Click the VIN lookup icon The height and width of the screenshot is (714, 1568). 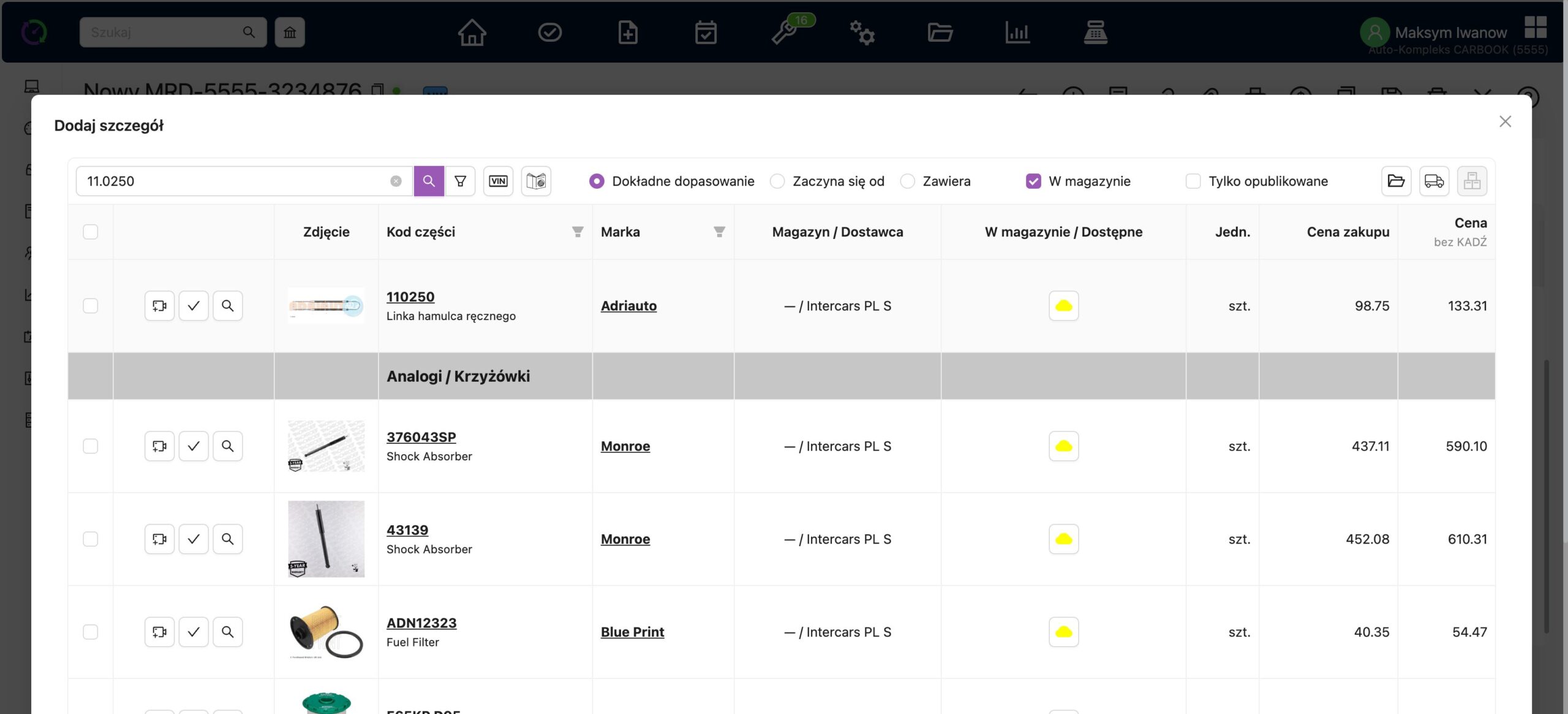(498, 181)
